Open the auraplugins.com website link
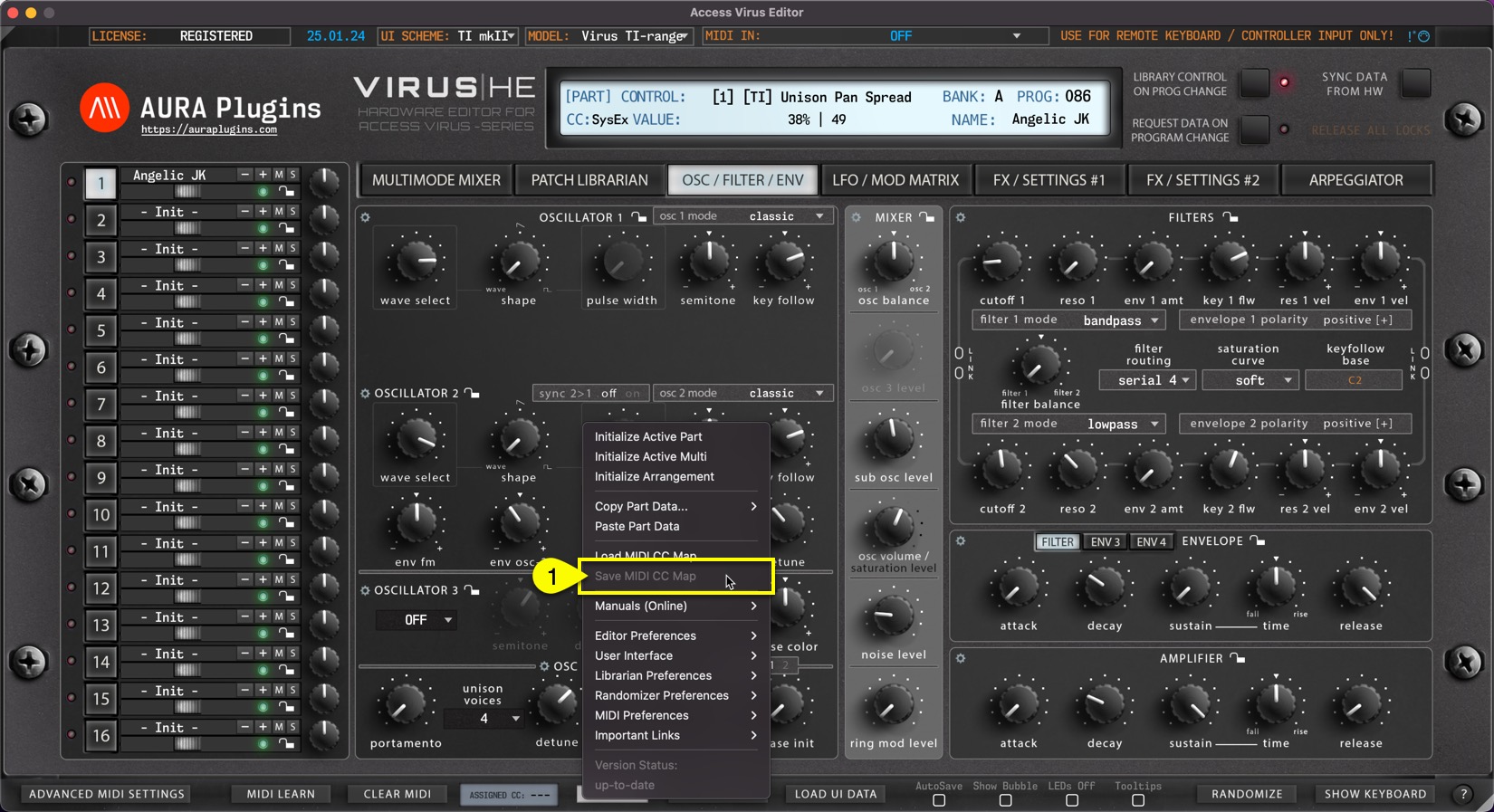Viewport: 1494px width, 812px height. tap(209, 130)
